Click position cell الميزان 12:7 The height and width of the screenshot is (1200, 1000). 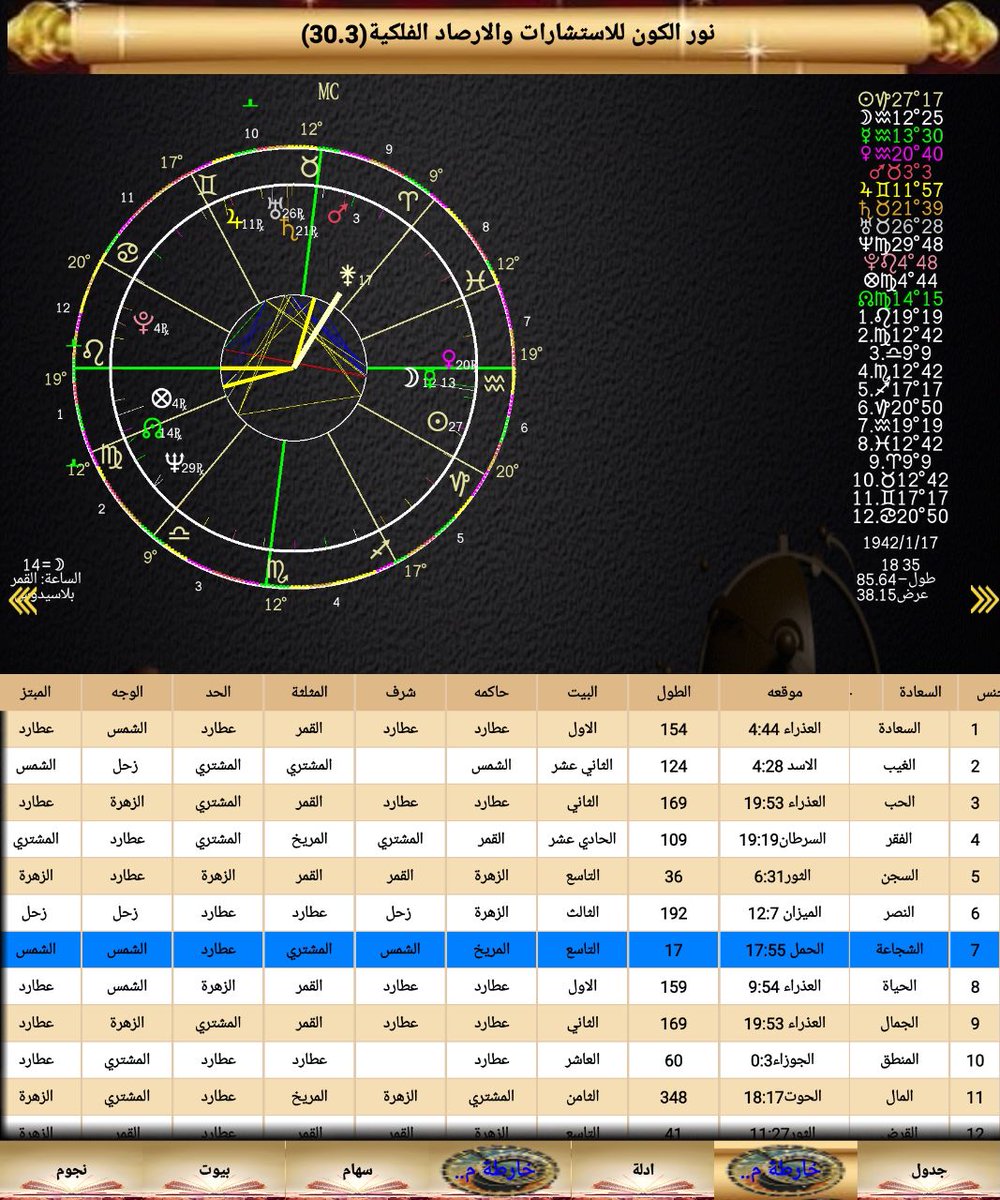click(785, 914)
